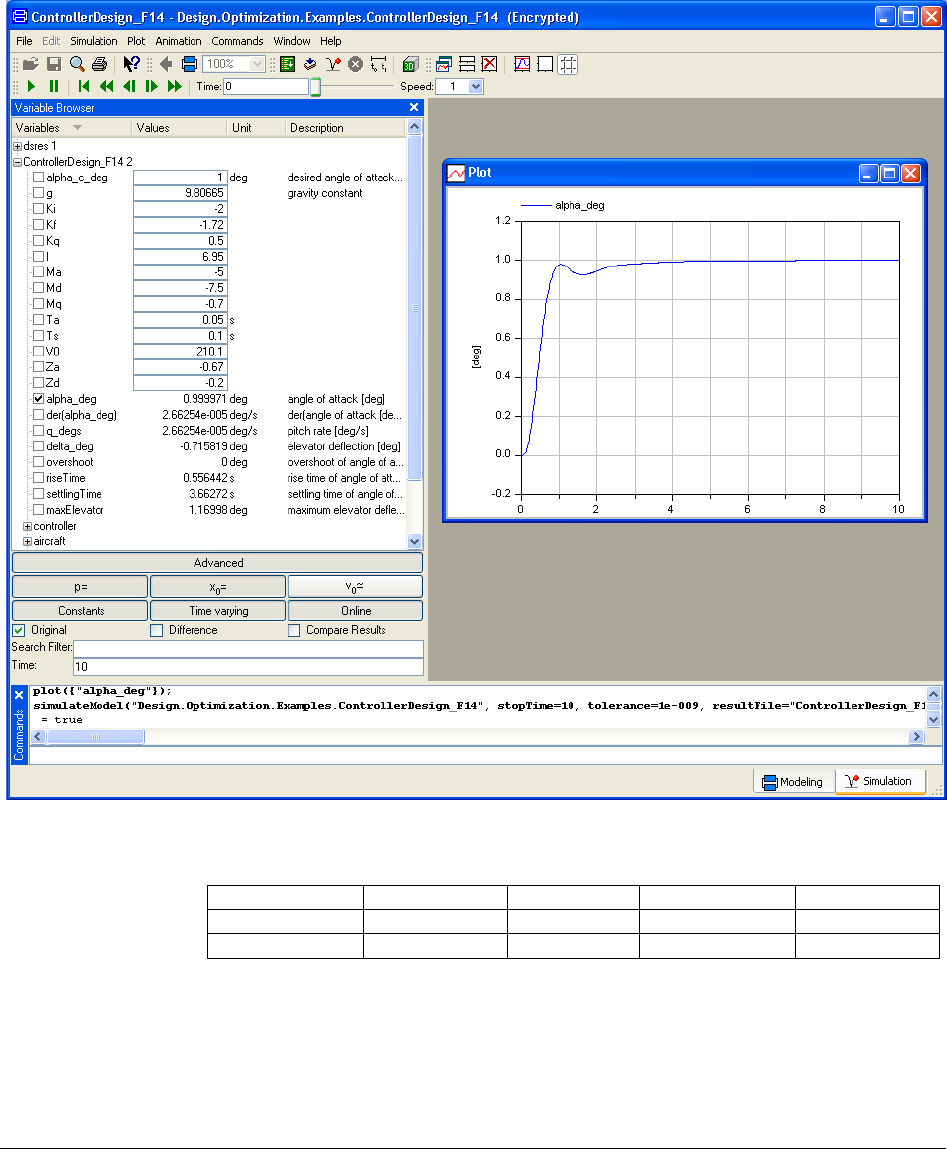Screen dimensions: 947x1149
Task: Open the Simulation menu
Action: coord(94,41)
